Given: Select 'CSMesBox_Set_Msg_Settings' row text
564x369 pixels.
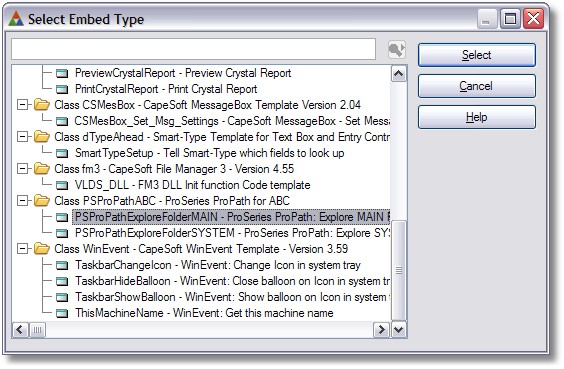Looking at the screenshot, I should (232, 121).
